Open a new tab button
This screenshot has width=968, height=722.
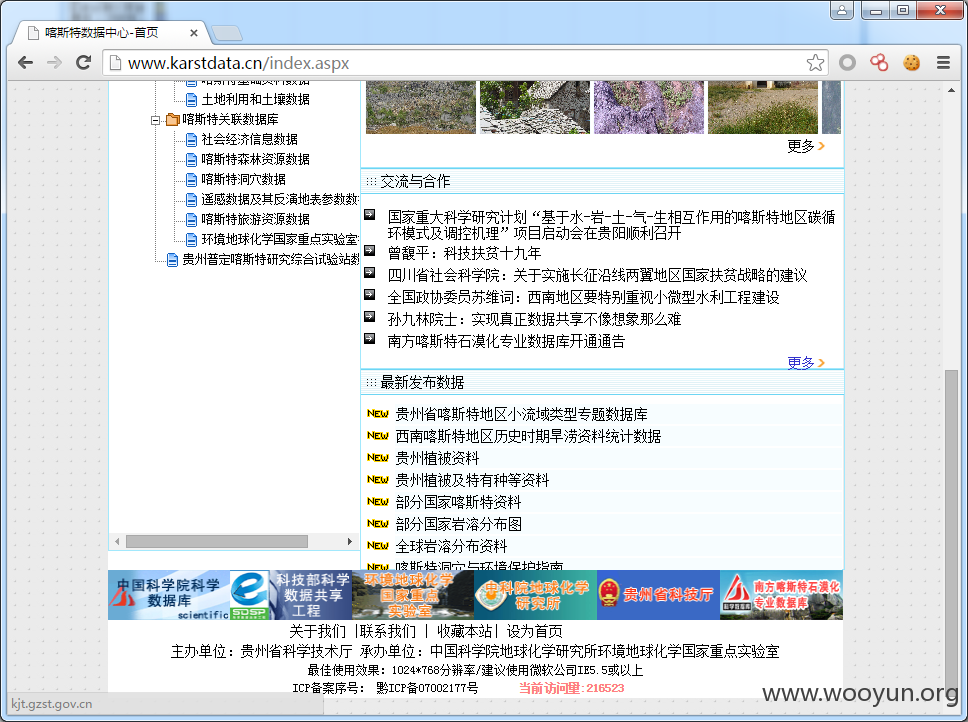coord(227,33)
